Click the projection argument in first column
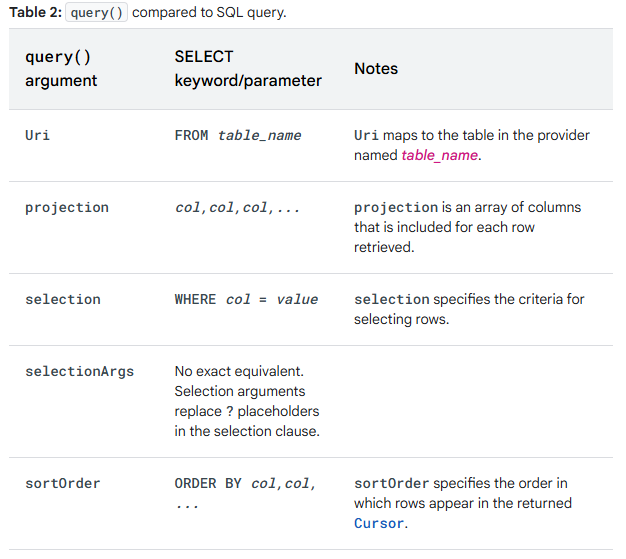The height and width of the screenshot is (559, 626). [67, 207]
